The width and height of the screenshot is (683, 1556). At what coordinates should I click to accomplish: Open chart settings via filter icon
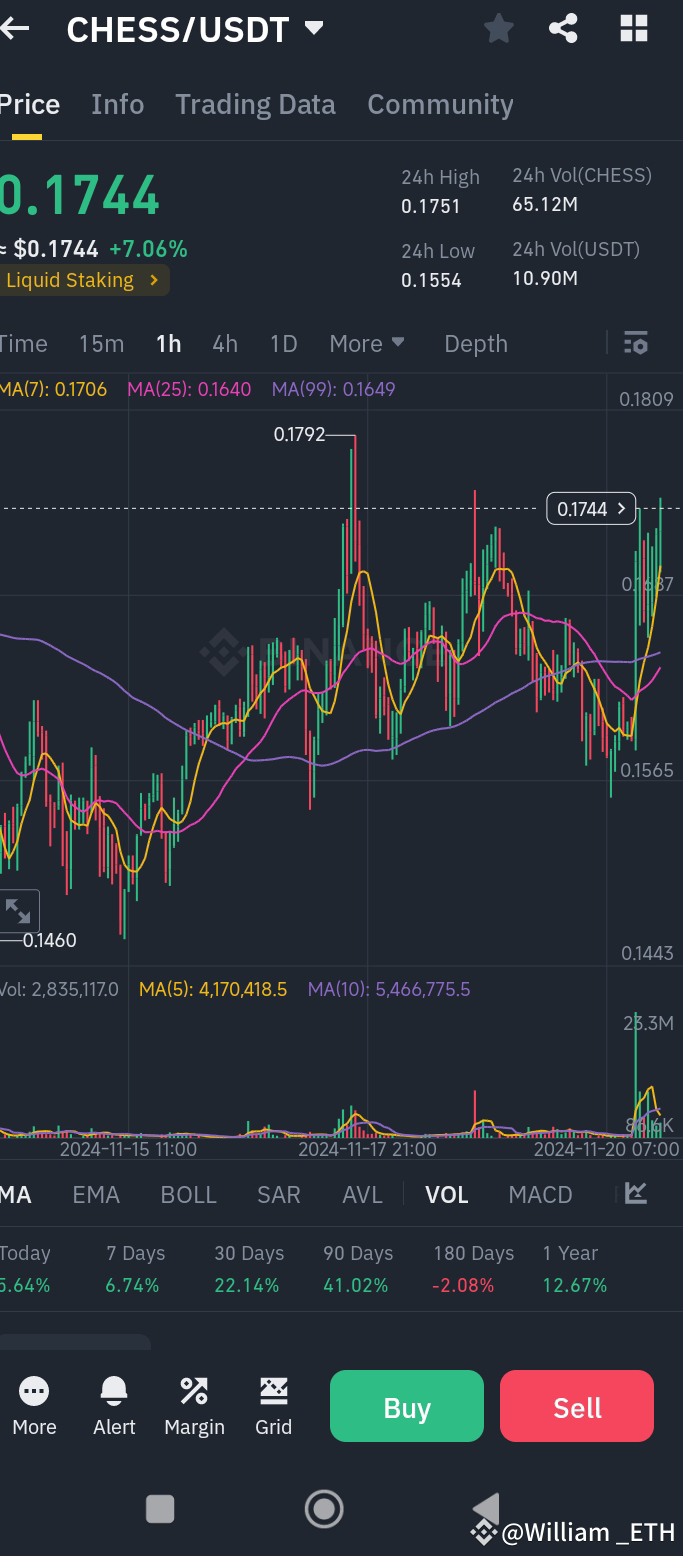tap(637, 343)
